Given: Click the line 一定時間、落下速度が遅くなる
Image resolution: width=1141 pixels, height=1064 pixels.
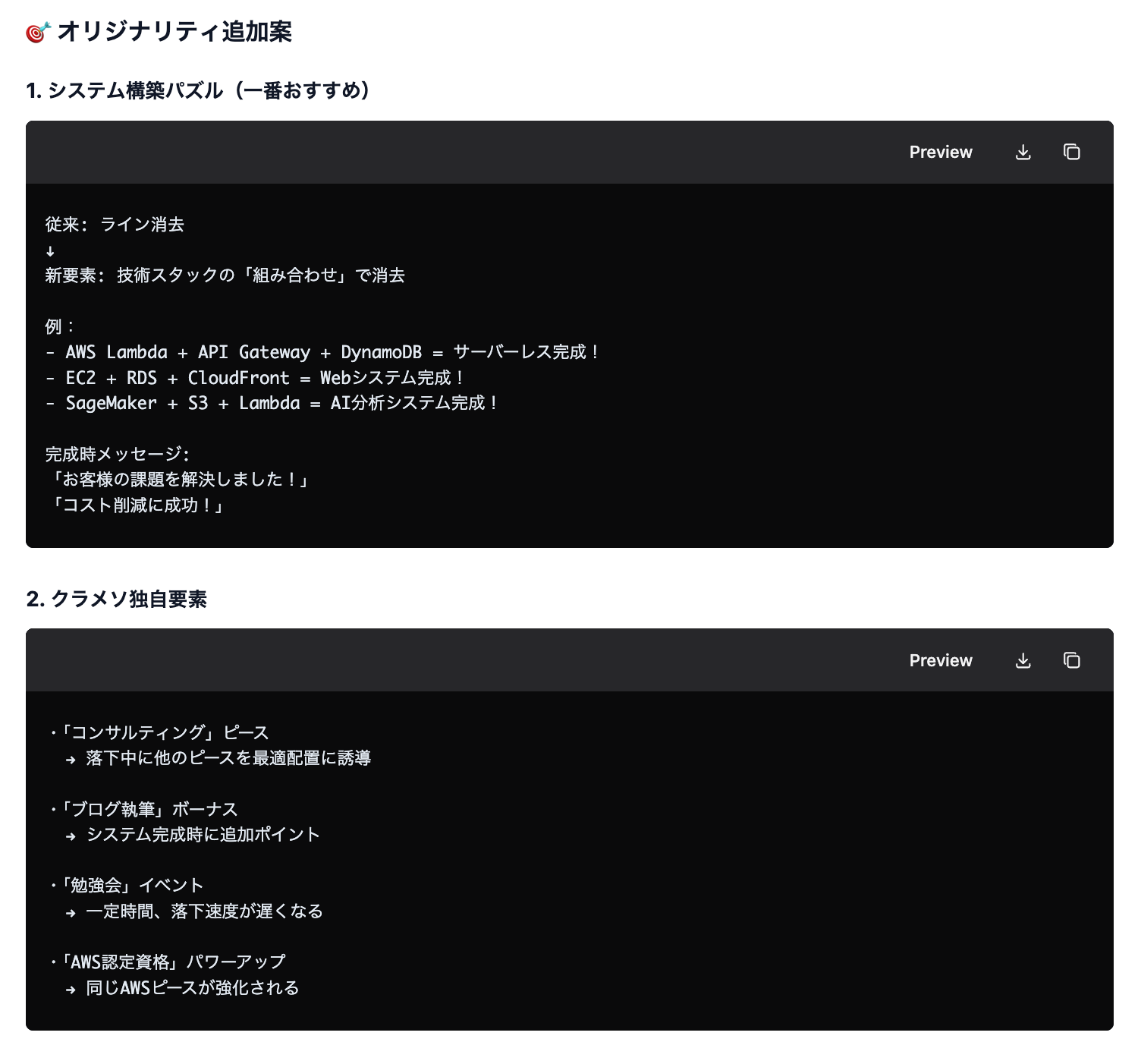Looking at the screenshot, I should (x=194, y=911).
